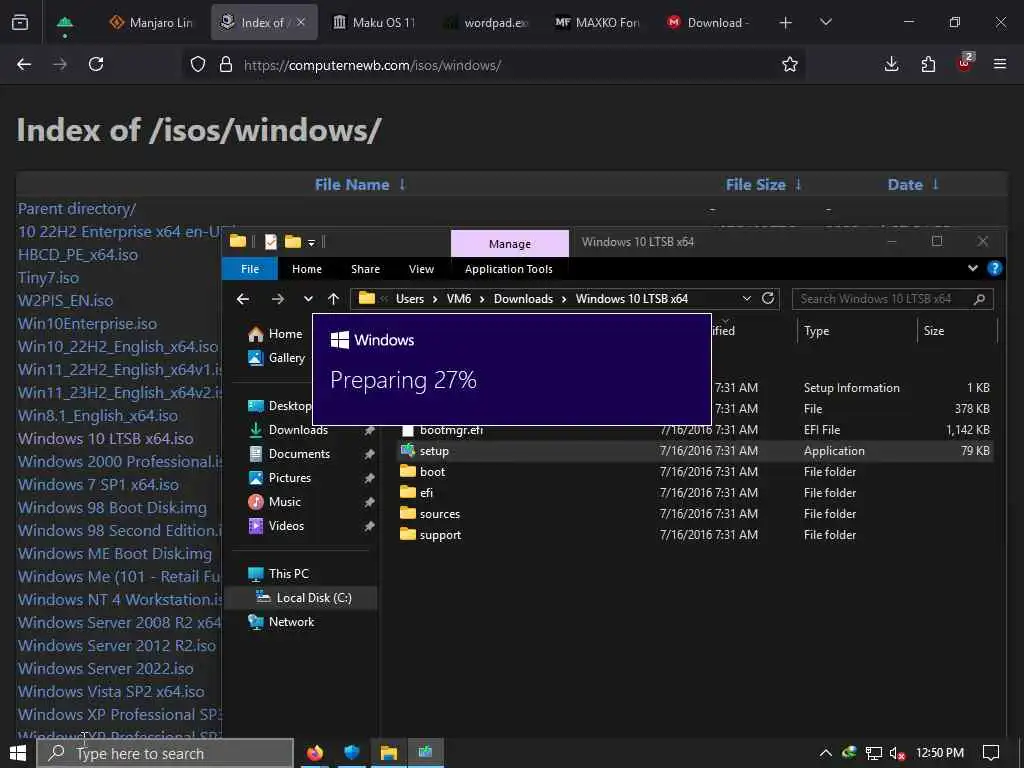Open the Share ribbon tab in Explorer

pyautogui.click(x=365, y=269)
